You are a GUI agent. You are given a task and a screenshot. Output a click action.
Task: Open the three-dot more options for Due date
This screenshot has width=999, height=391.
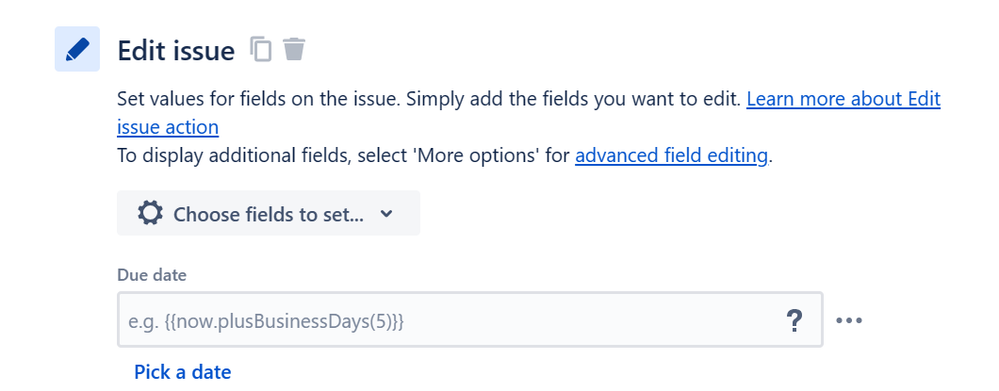click(849, 320)
